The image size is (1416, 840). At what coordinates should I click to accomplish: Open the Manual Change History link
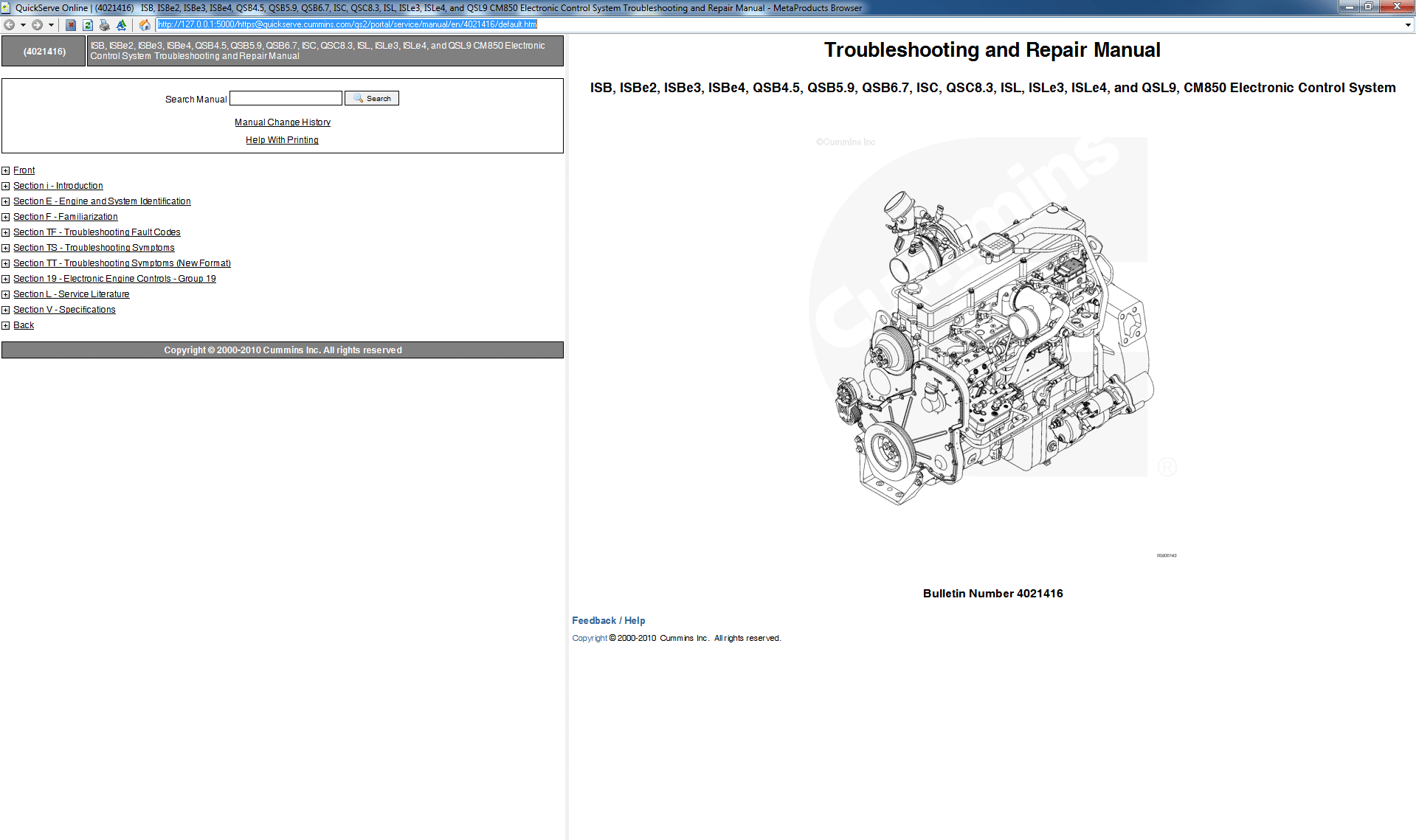[x=283, y=122]
